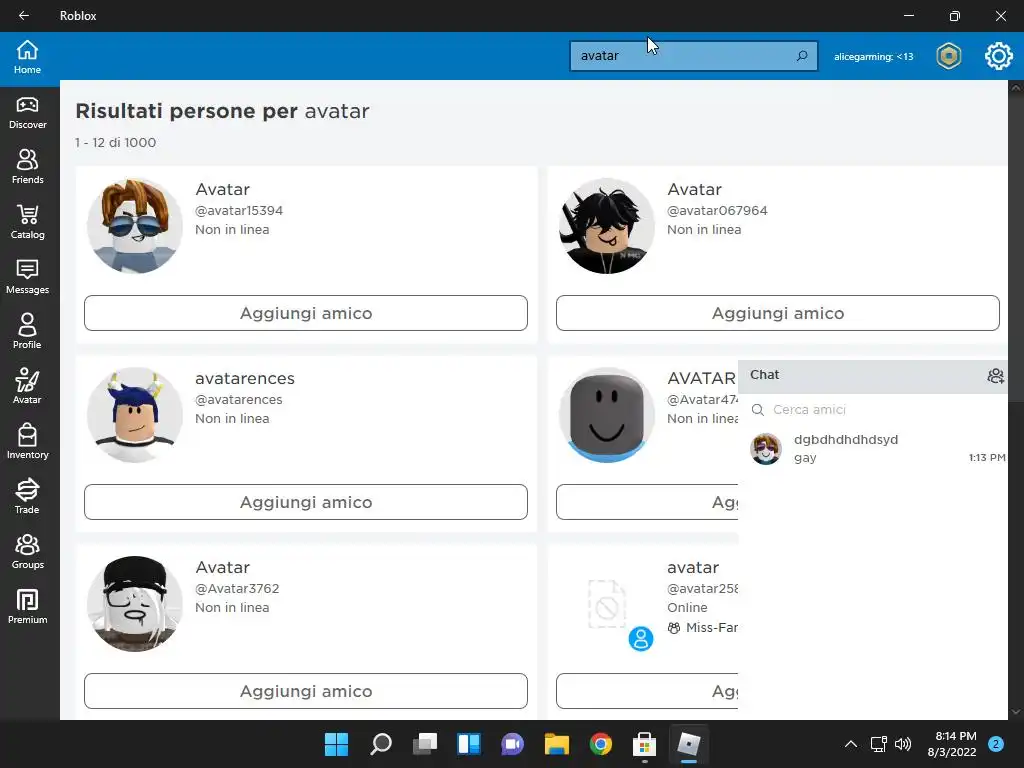Add avatar067964 as a friend
The width and height of the screenshot is (1024, 768).
click(778, 313)
